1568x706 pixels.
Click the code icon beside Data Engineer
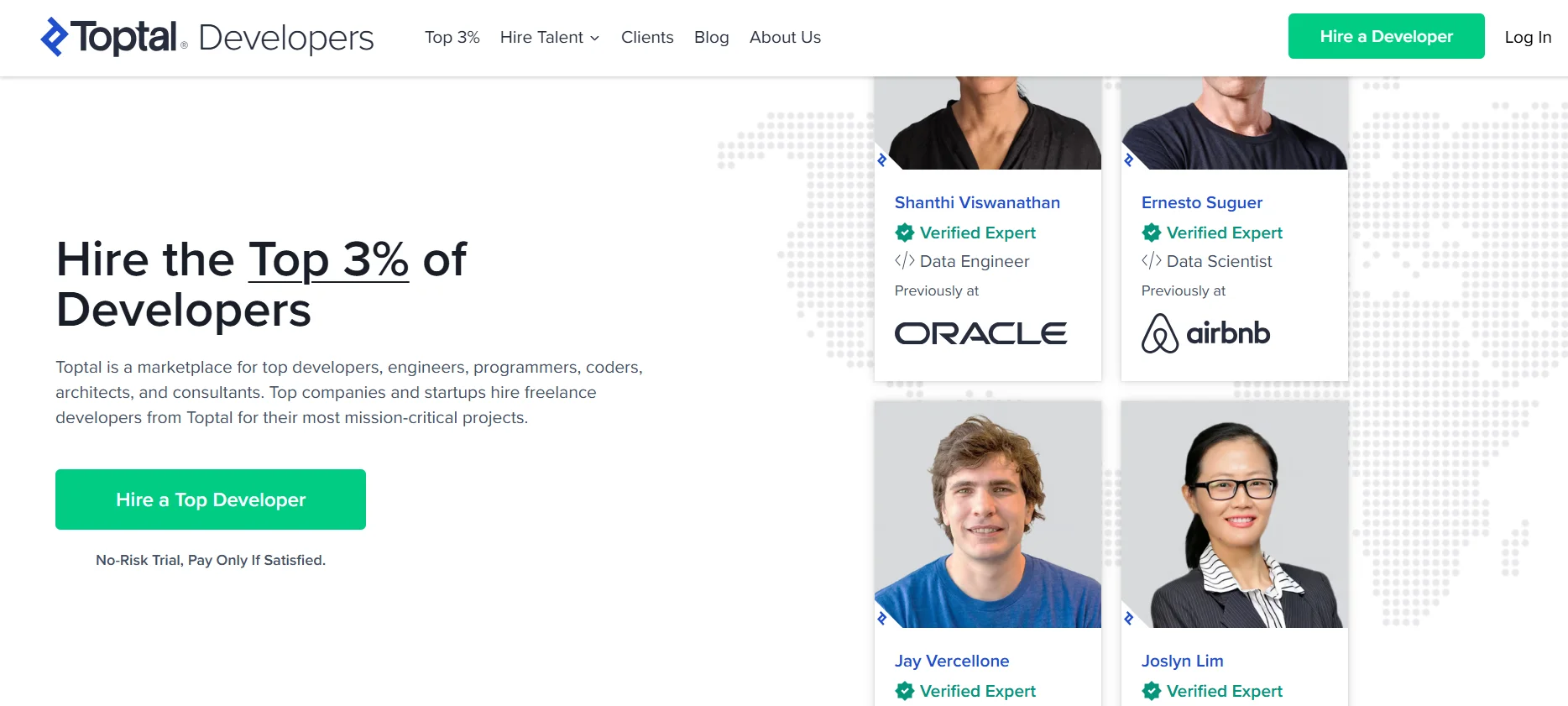[x=905, y=261]
